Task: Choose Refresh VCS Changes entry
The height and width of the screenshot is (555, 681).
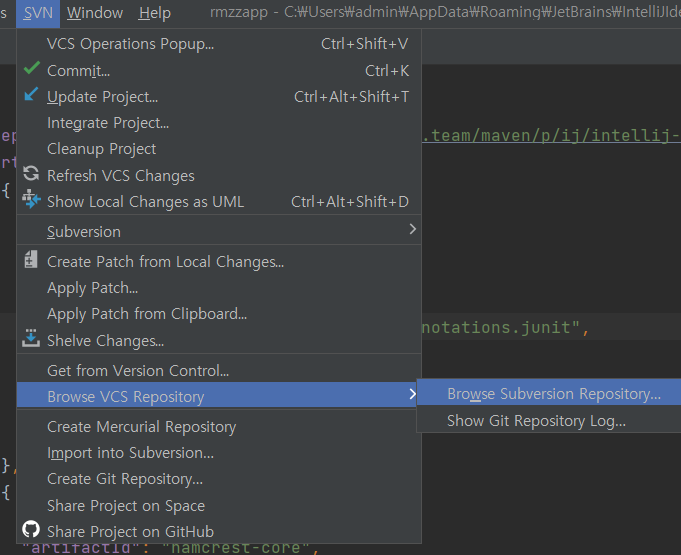Action: [x=219, y=175]
